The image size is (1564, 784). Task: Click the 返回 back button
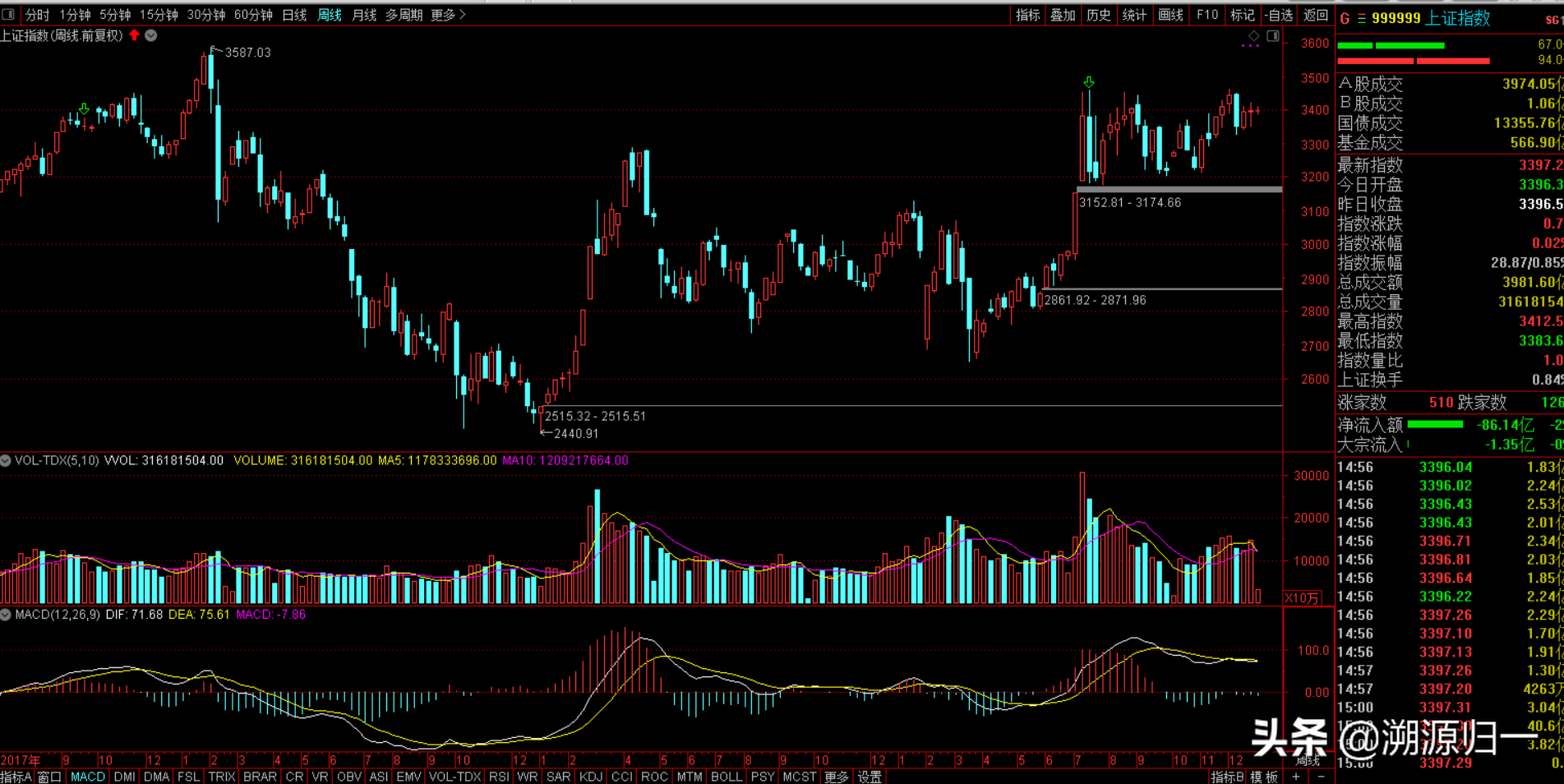[1316, 15]
